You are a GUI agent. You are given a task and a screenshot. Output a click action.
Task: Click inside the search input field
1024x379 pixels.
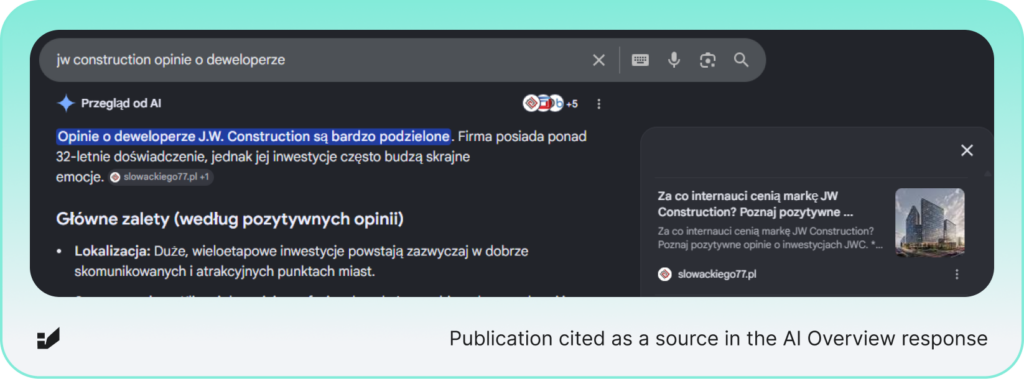click(x=320, y=60)
